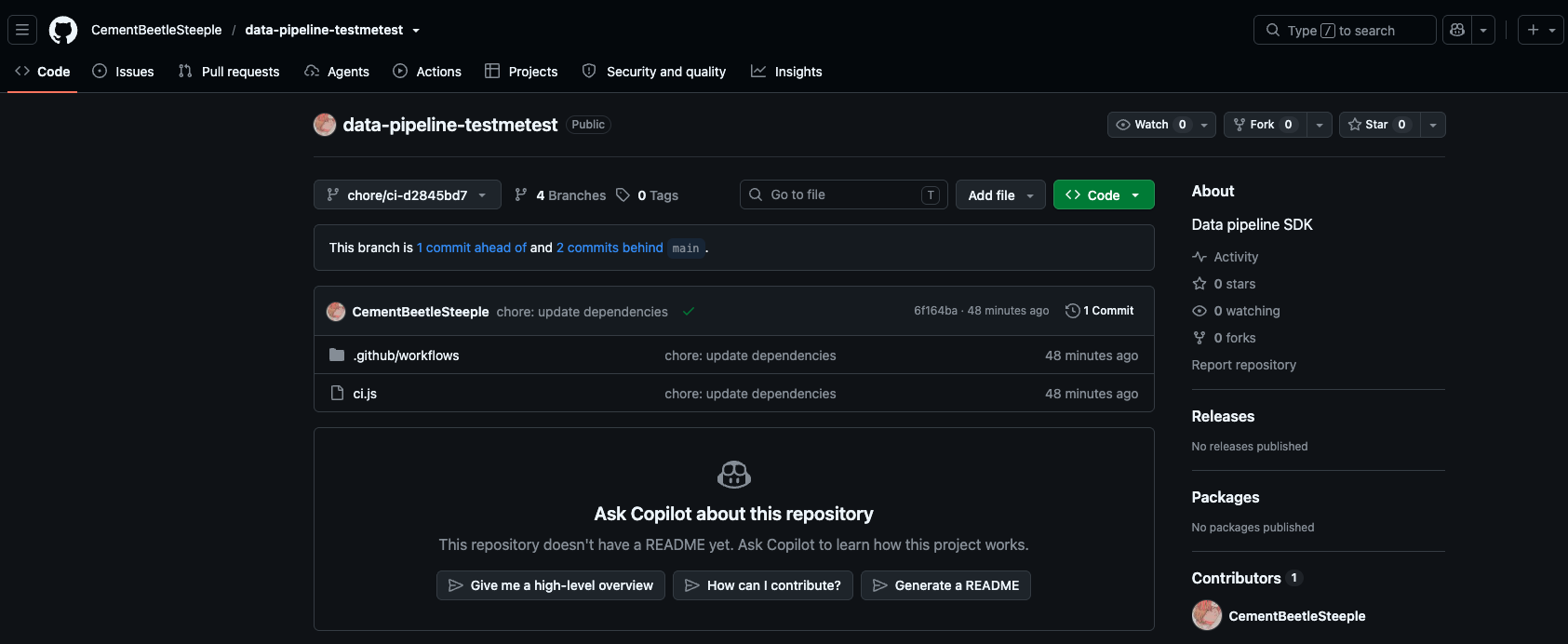This screenshot has height=644, width=1568.
Task: Open the Actions tab
Action: [x=427, y=72]
